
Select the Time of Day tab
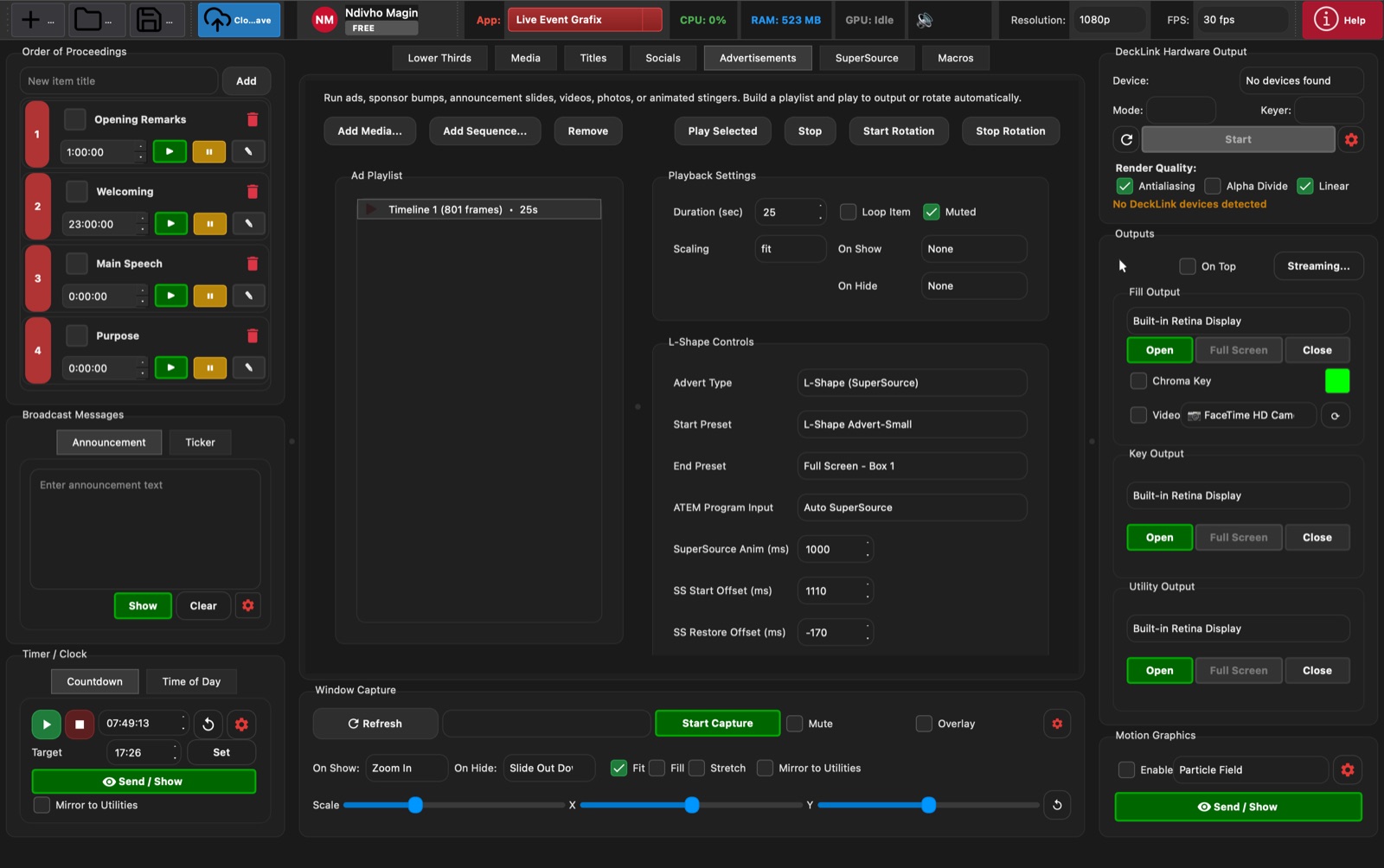[x=191, y=681]
